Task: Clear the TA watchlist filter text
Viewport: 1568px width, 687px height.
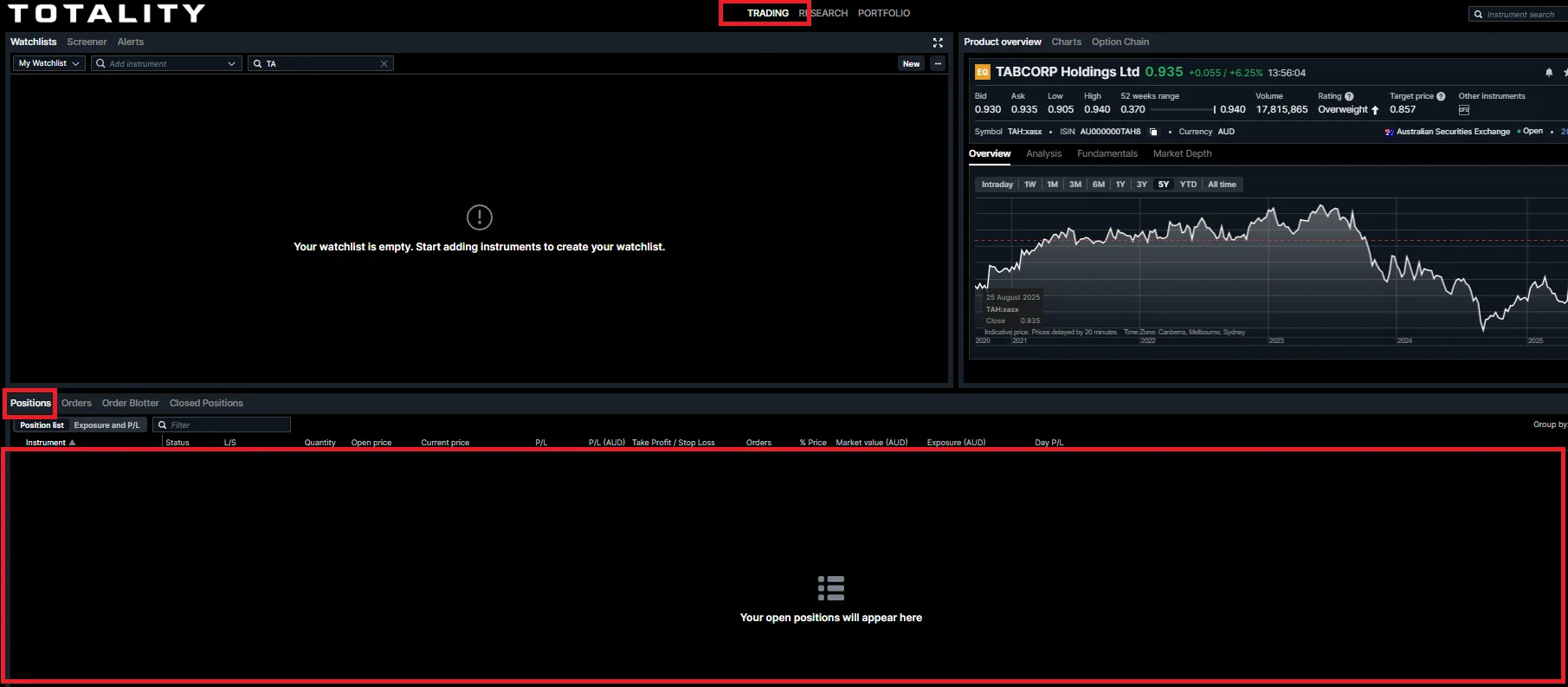Action: click(384, 63)
